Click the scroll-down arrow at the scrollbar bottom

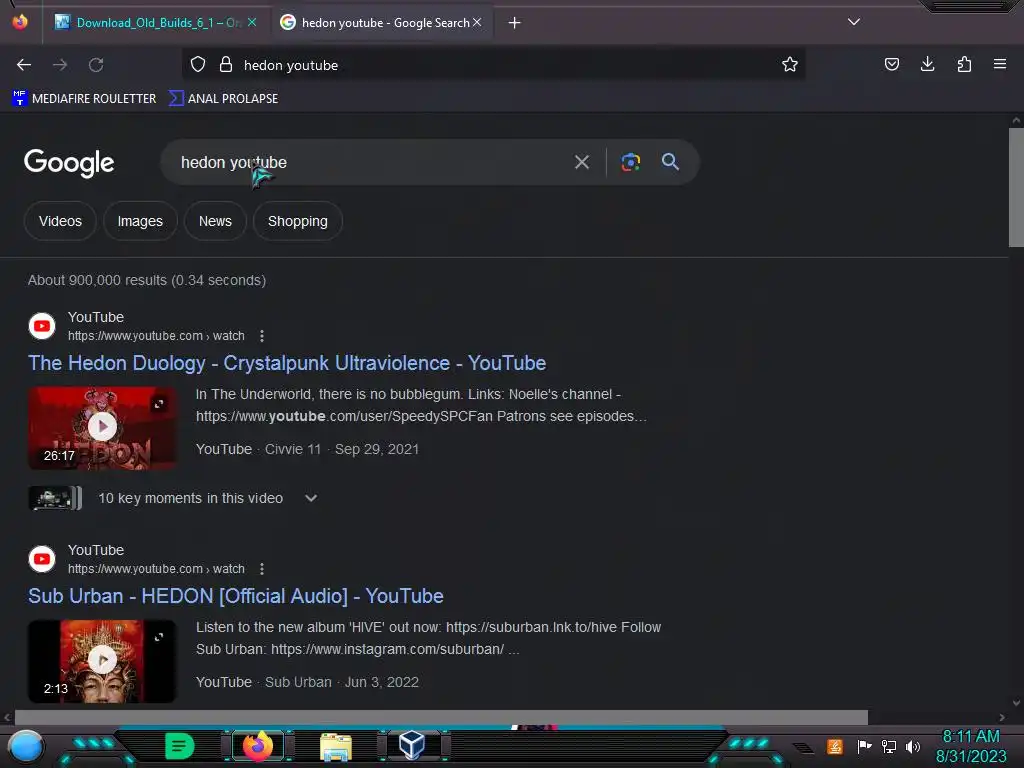[1016, 703]
